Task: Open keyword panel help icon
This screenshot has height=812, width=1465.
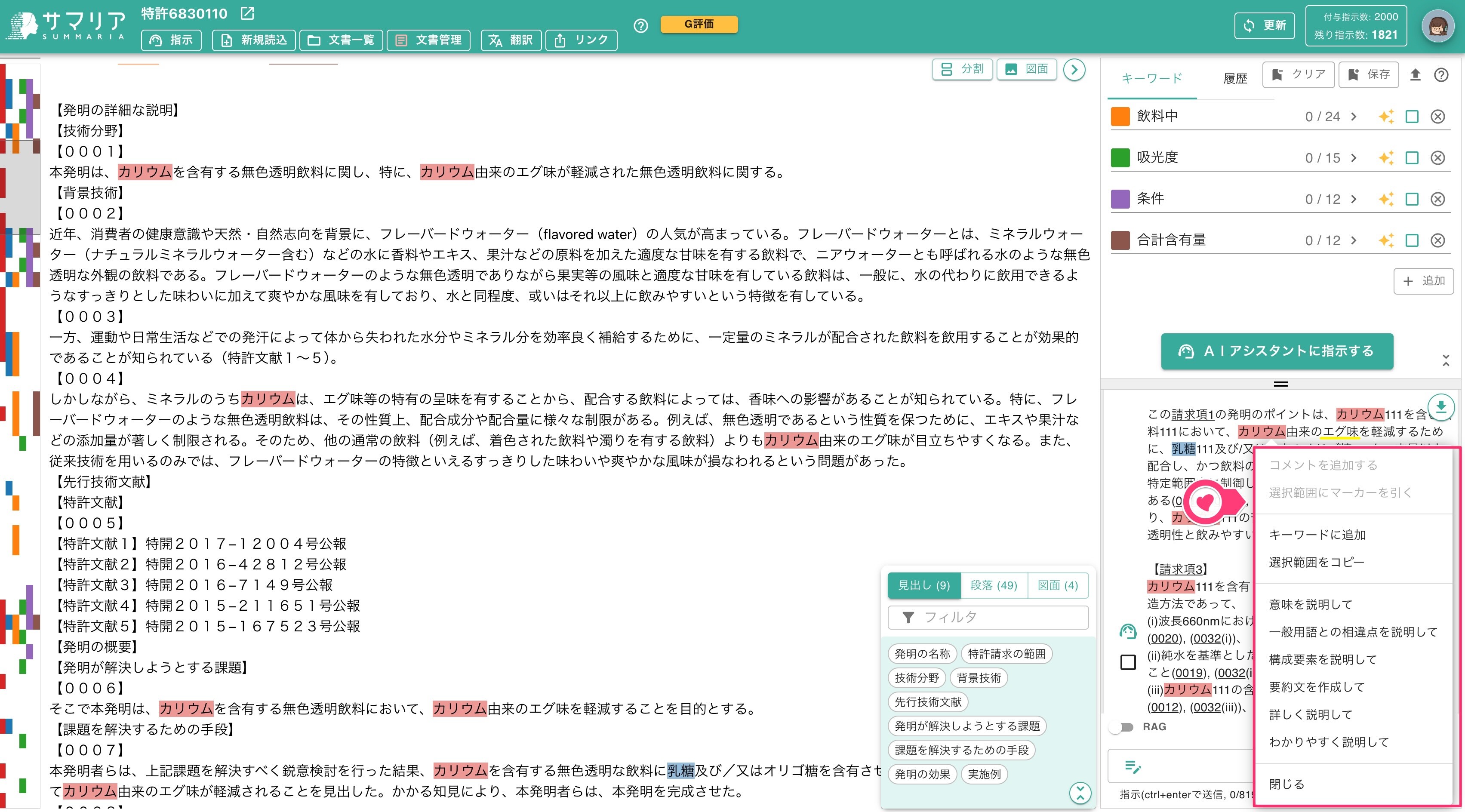Action: [1440, 74]
